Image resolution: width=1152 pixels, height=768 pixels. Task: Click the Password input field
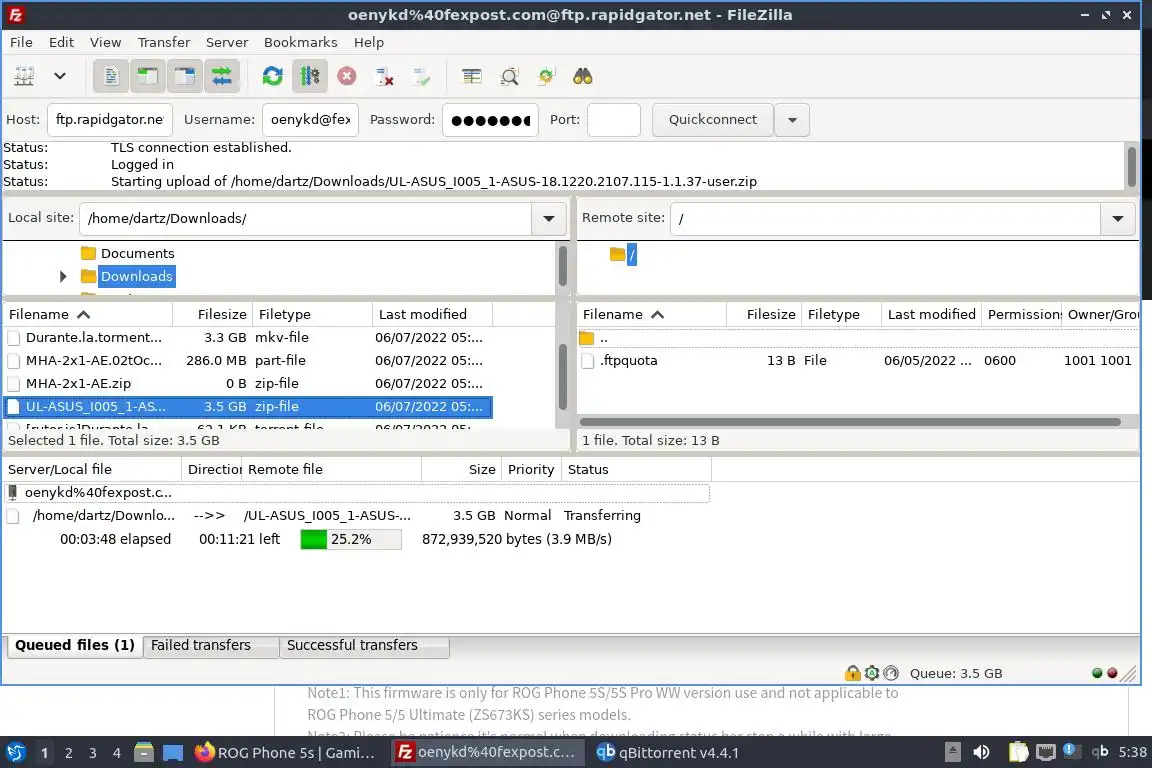pos(490,119)
